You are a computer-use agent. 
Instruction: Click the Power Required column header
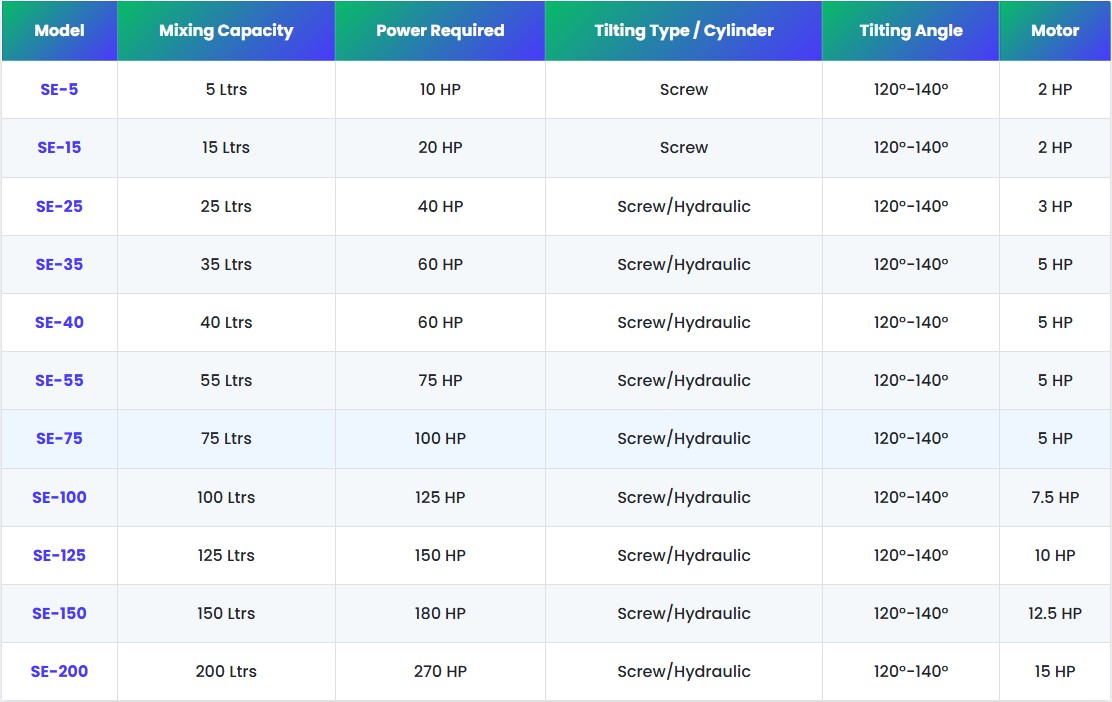point(440,30)
